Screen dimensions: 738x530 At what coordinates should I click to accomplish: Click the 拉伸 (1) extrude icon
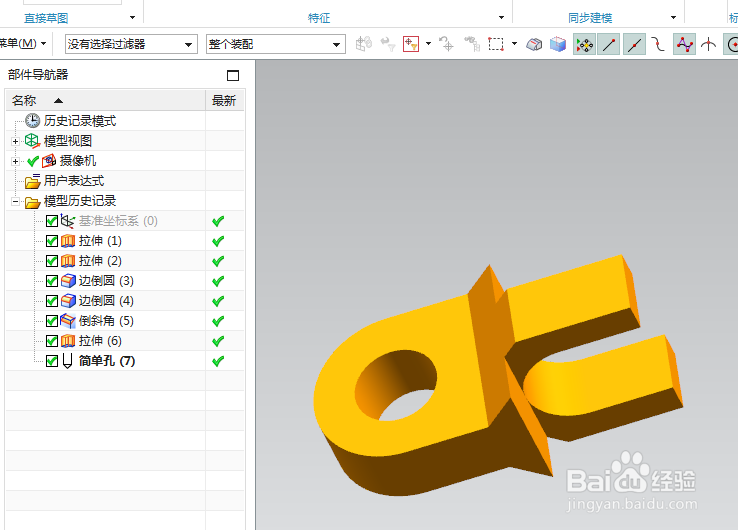click(68, 241)
